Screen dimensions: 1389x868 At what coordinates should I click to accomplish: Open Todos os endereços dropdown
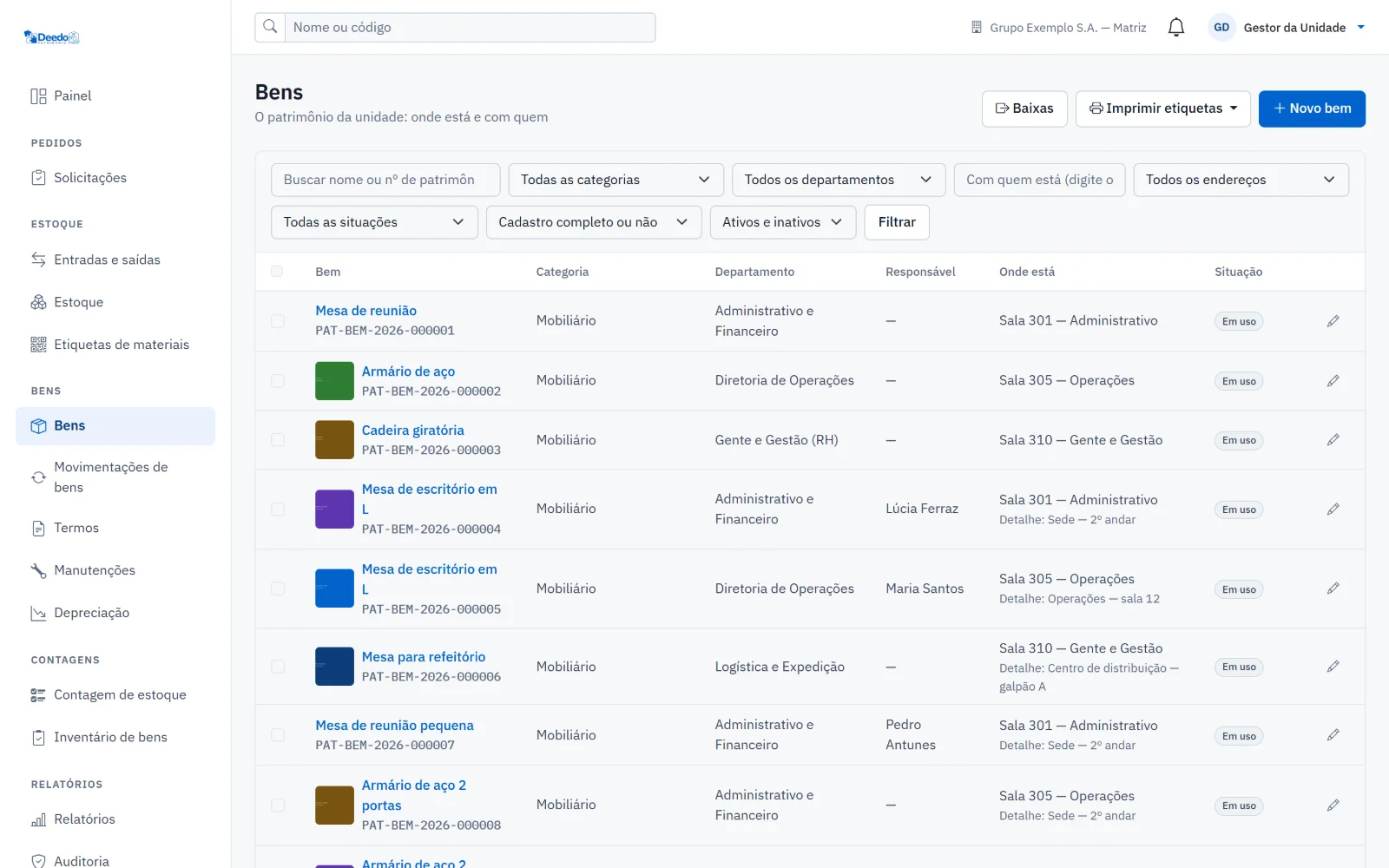pos(1241,180)
